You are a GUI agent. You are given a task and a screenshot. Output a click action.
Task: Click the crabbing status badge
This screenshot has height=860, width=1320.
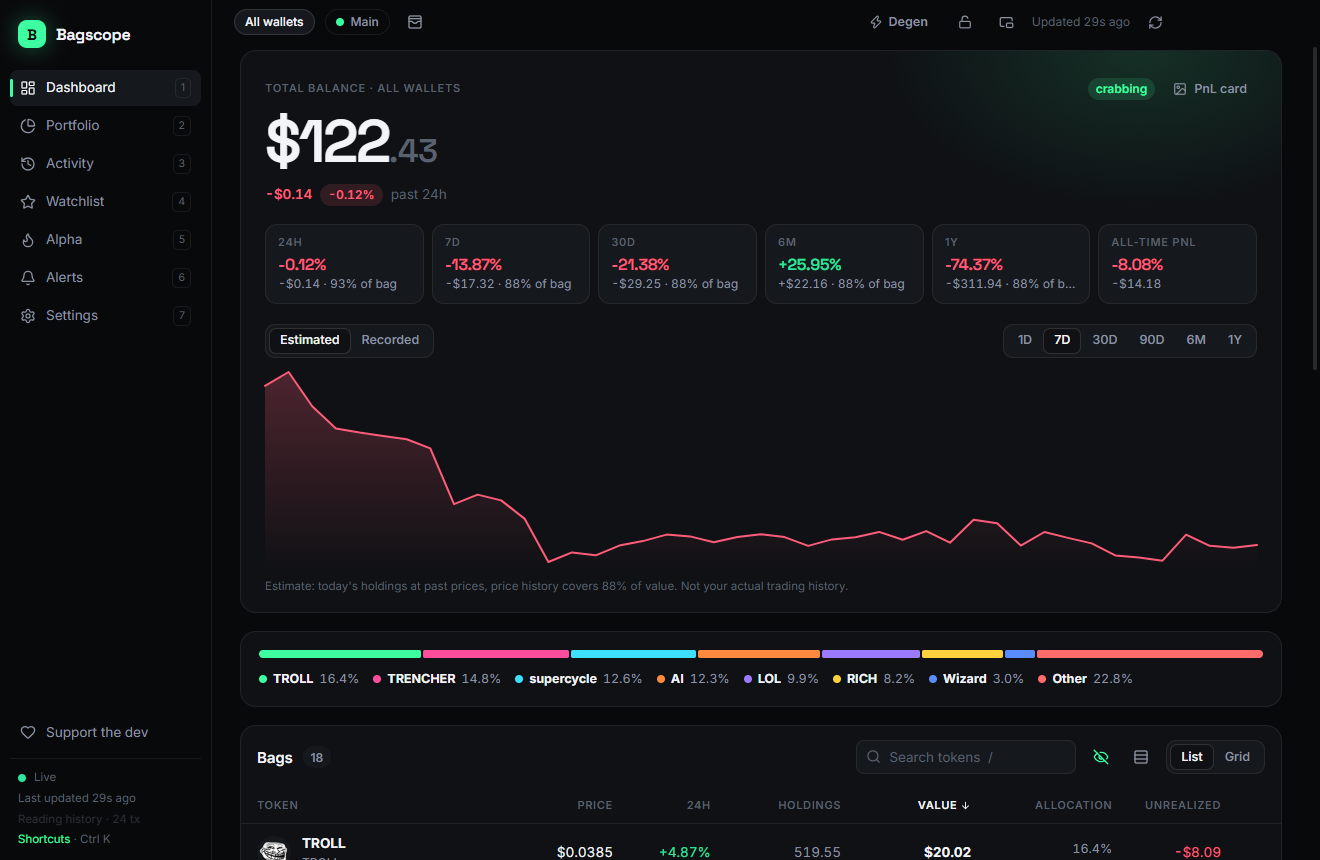point(1121,89)
